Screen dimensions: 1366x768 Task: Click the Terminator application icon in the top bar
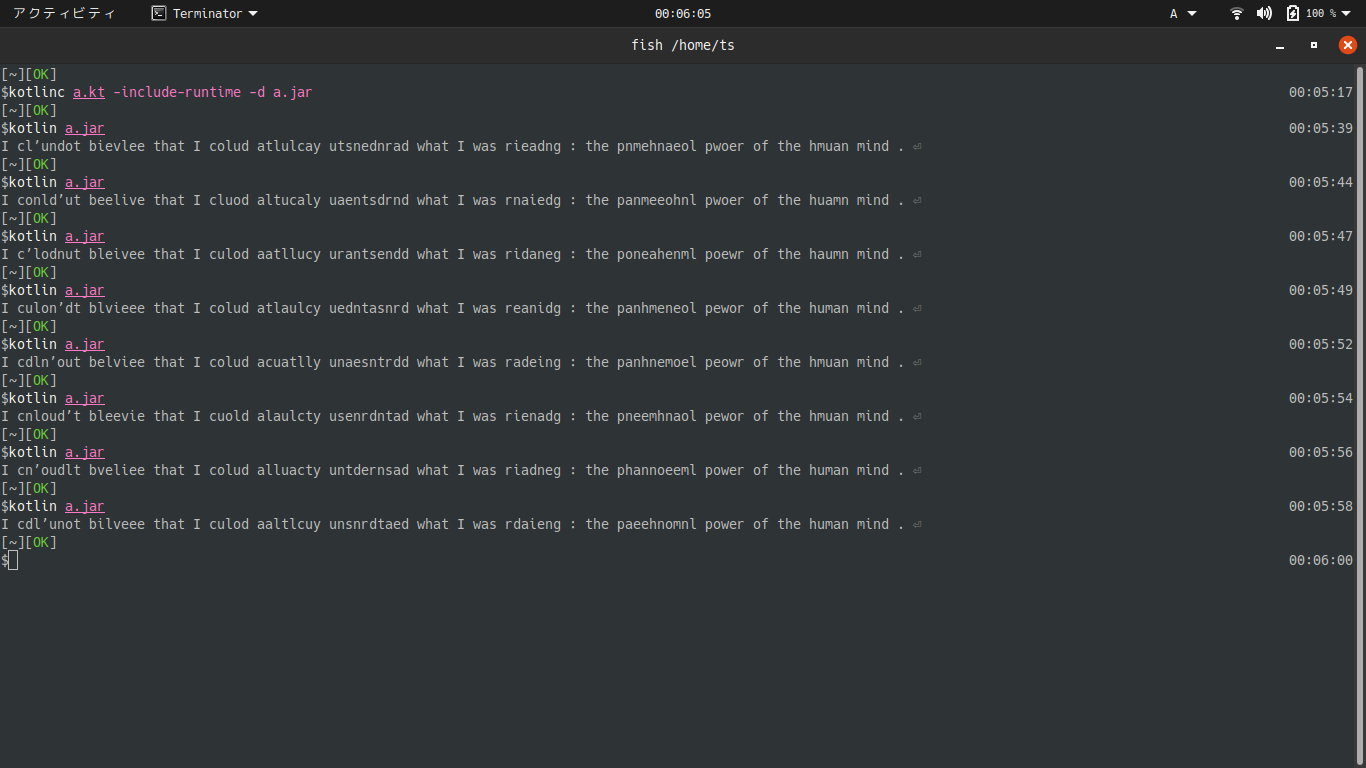click(159, 13)
